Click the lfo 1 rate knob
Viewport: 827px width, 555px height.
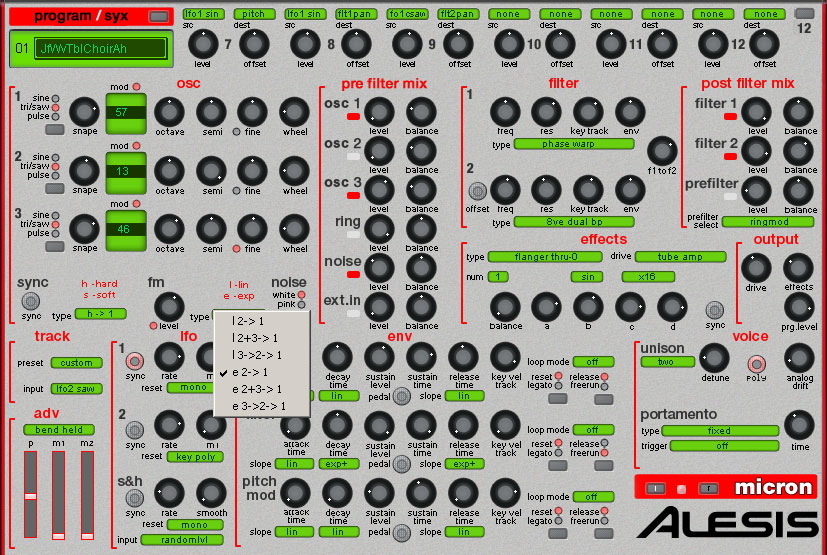pos(169,357)
